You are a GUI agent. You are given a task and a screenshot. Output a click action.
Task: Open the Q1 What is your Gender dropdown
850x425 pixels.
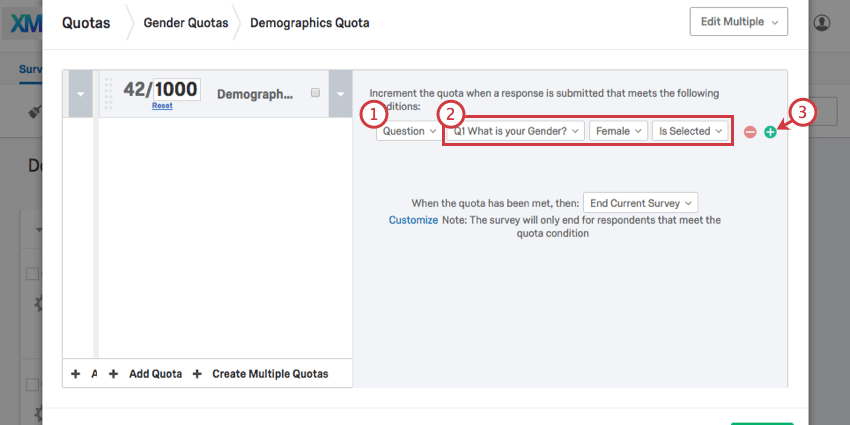click(x=516, y=131)
